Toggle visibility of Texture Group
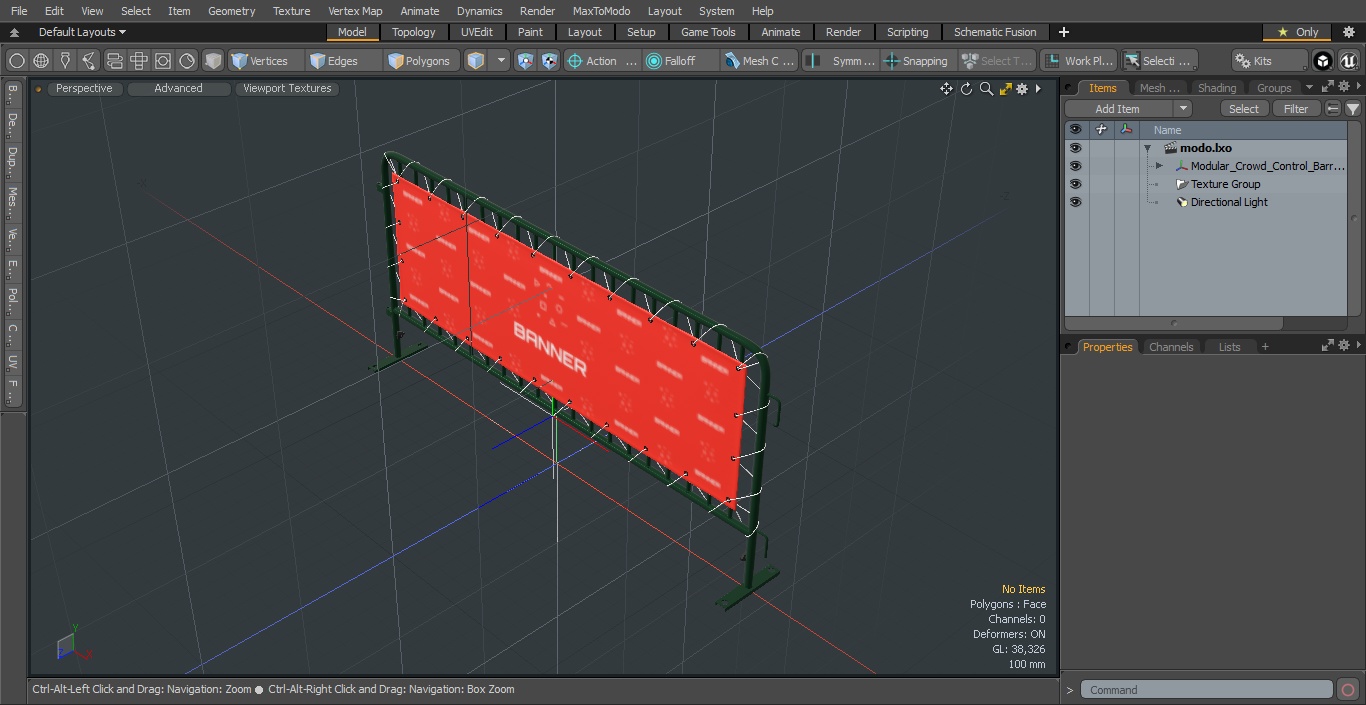This screenshot has height=705, width=1366. (1075, 184)
